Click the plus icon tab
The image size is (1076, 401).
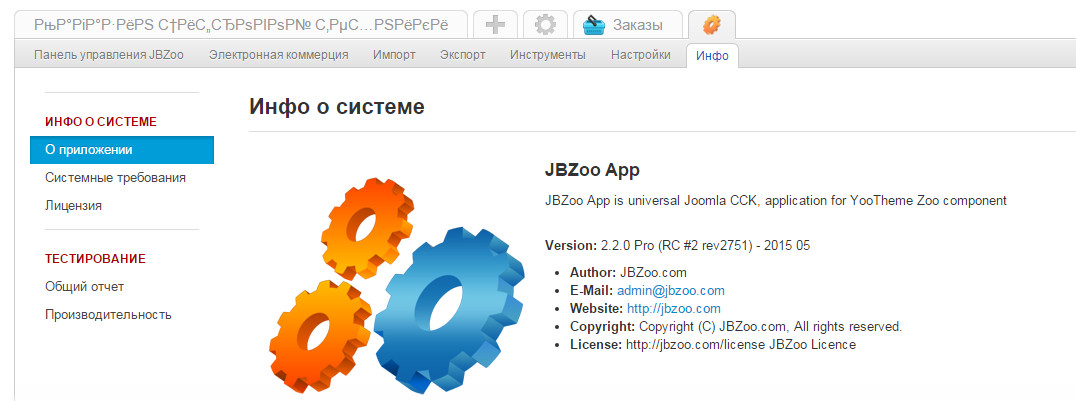[x=495, y=25]
